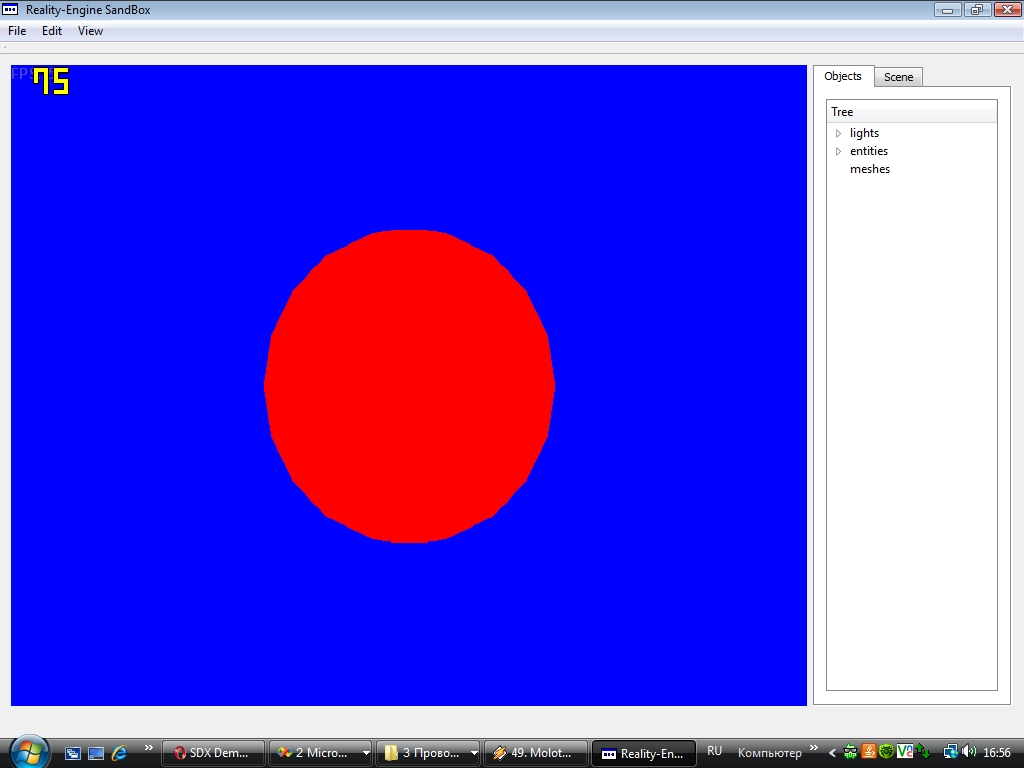Select the Objects tab
Viewport: 1024px width, 768px height.
pyautogui.click(x=843, y=76)
